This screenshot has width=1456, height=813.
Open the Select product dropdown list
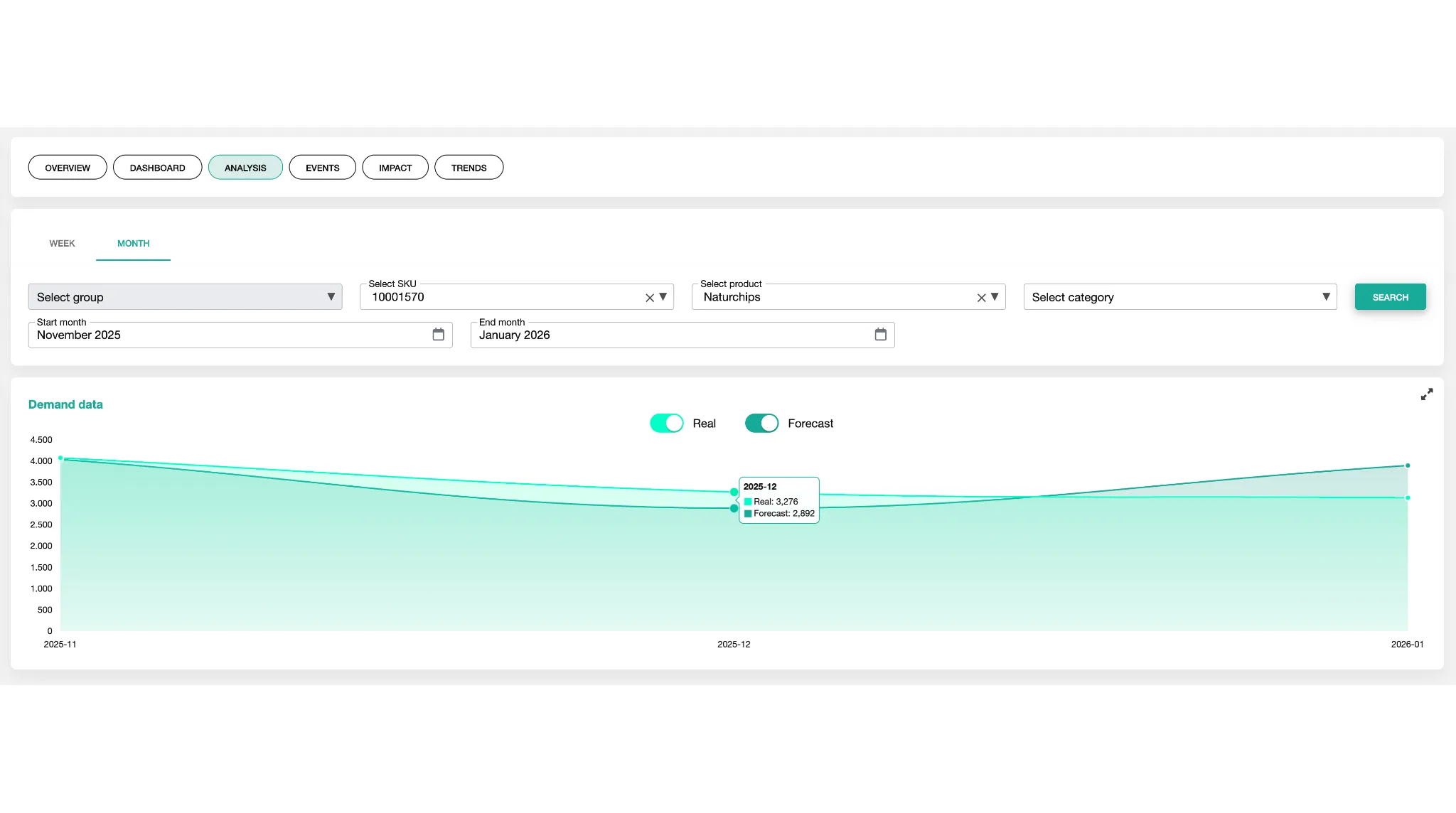(x=995, y=297)
